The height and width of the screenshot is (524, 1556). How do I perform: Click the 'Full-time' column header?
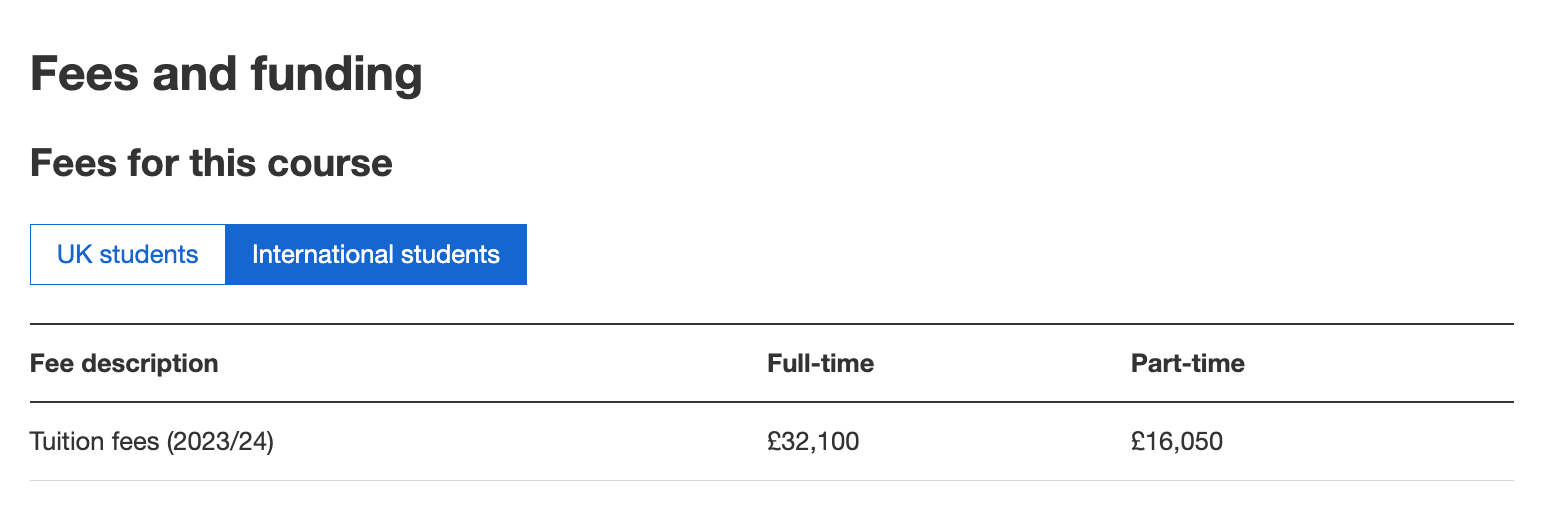[x=820, y=363]
